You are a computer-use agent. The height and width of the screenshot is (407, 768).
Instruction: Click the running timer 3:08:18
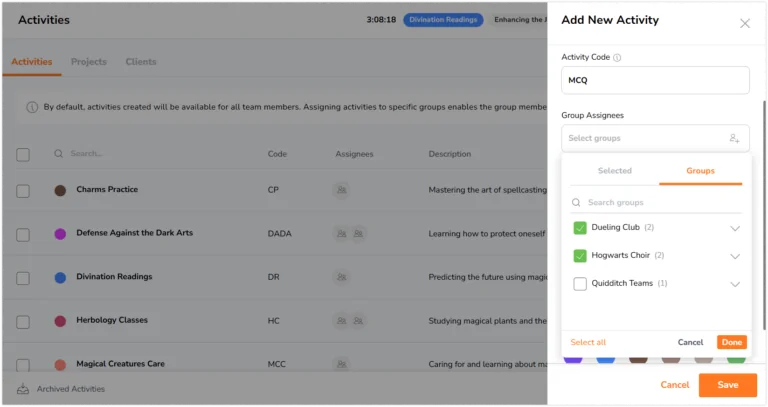(x=381, y=20)
